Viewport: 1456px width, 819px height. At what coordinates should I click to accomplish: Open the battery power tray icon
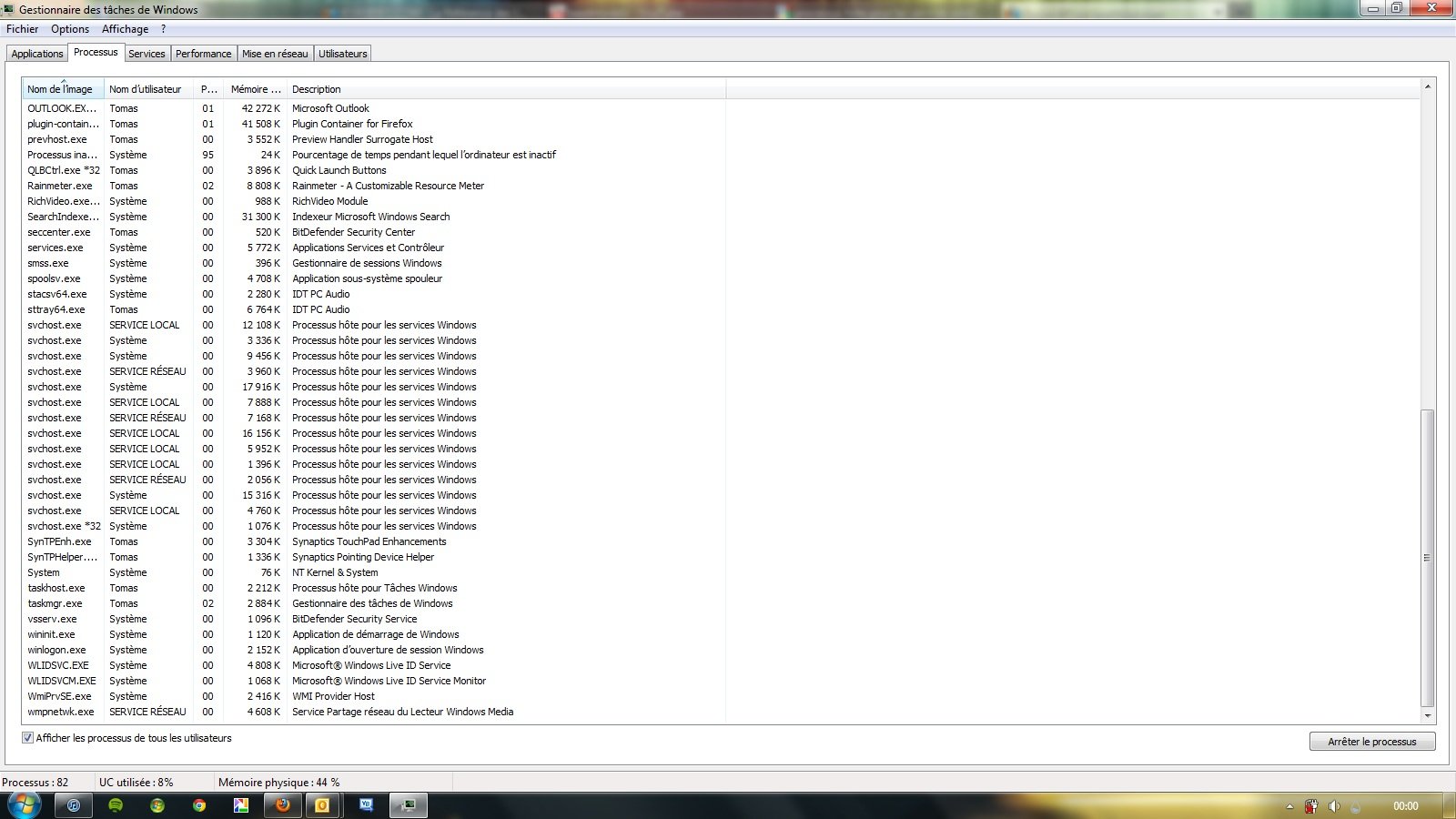(1311, 806)
